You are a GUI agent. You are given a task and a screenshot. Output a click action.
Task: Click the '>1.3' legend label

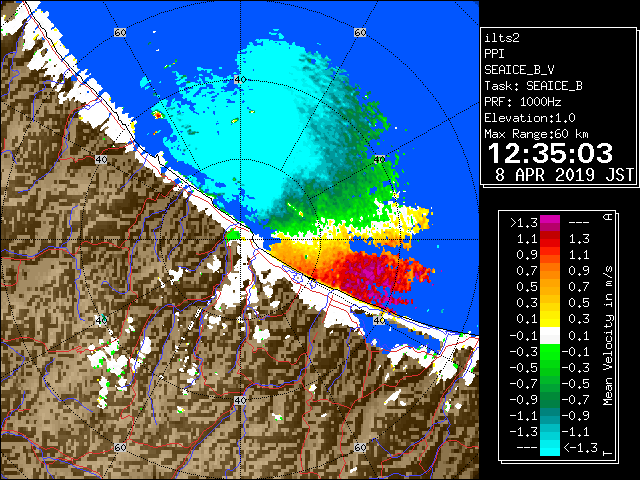point(524,223)
